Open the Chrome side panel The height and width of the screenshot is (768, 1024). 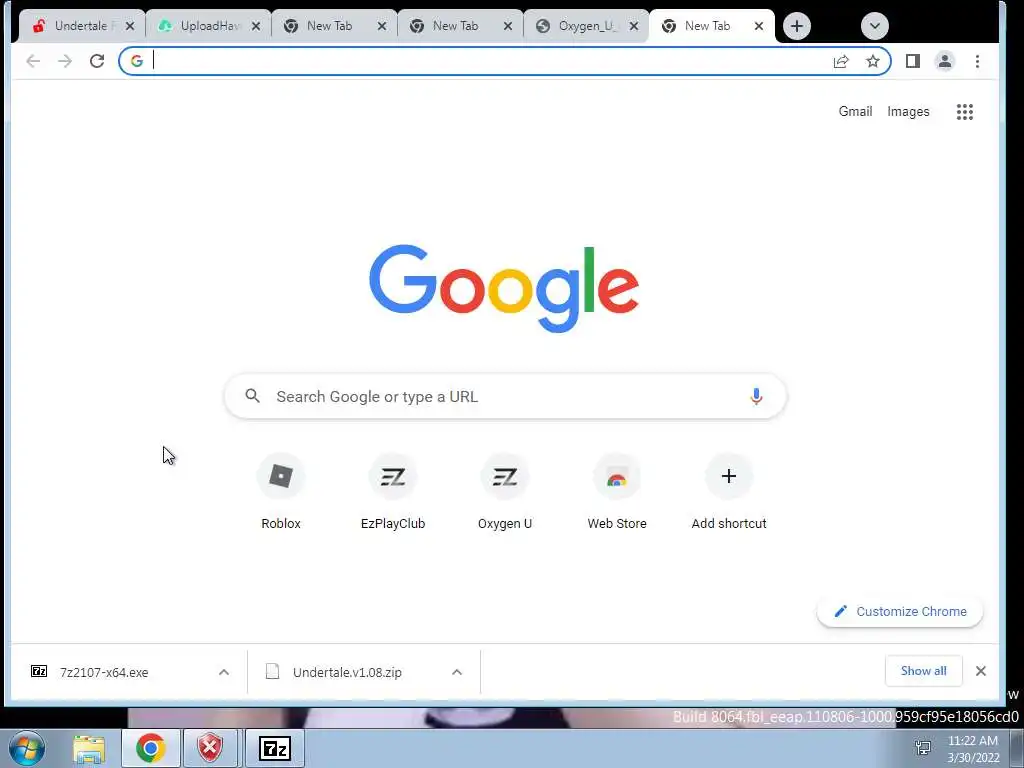[x=913, y=61]
